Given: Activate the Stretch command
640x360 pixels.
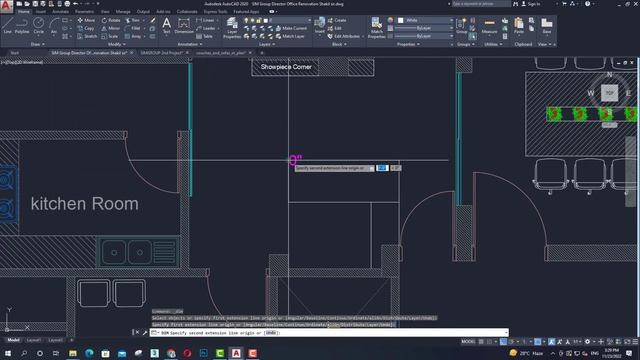Looking at the screenshot, I should (87, 36).
